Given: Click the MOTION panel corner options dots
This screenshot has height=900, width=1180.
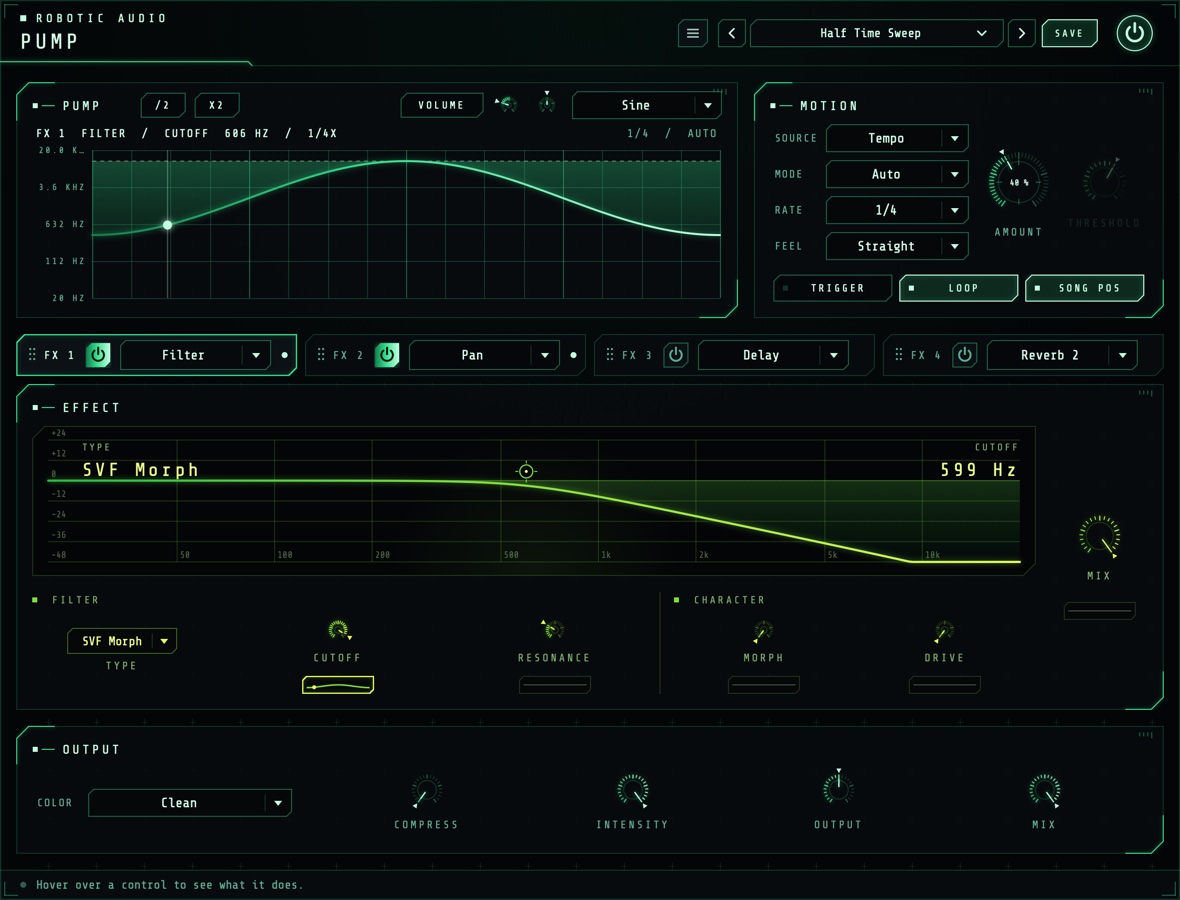Looking at the screenshot, I should coord(1145,92).
